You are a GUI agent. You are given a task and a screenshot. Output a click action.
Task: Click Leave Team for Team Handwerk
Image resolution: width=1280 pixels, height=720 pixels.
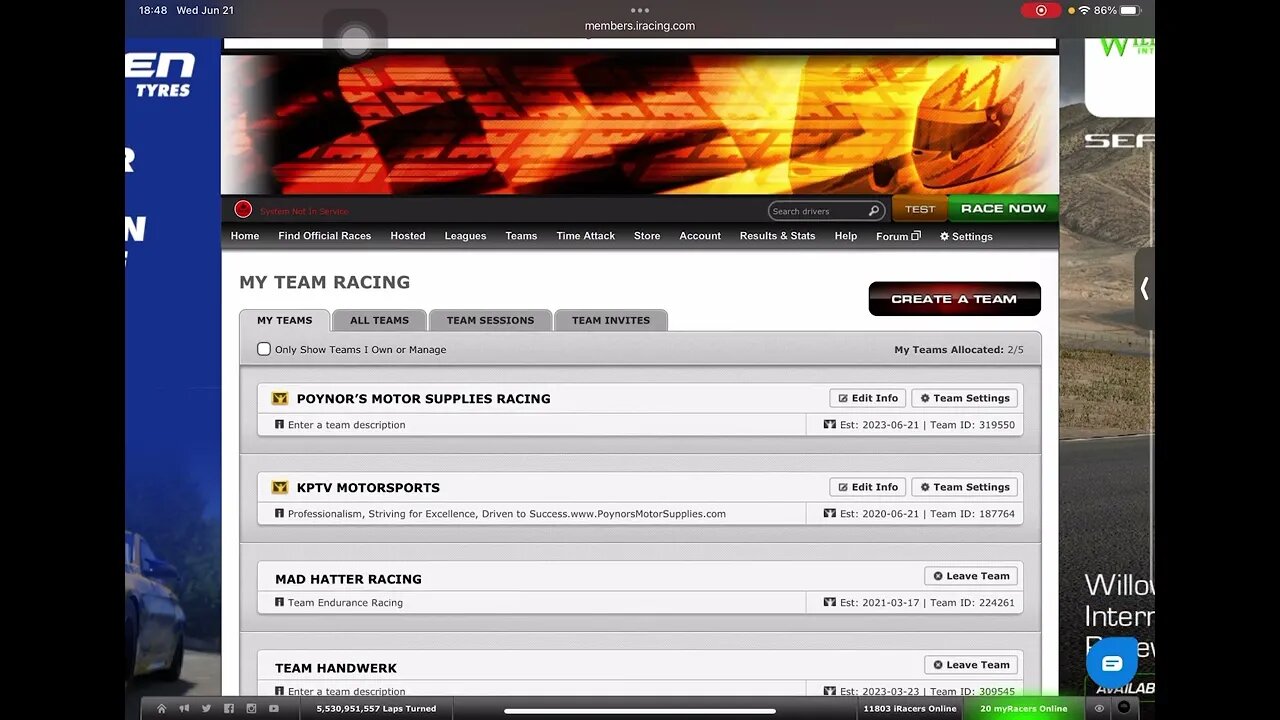[x=971, y=665]
